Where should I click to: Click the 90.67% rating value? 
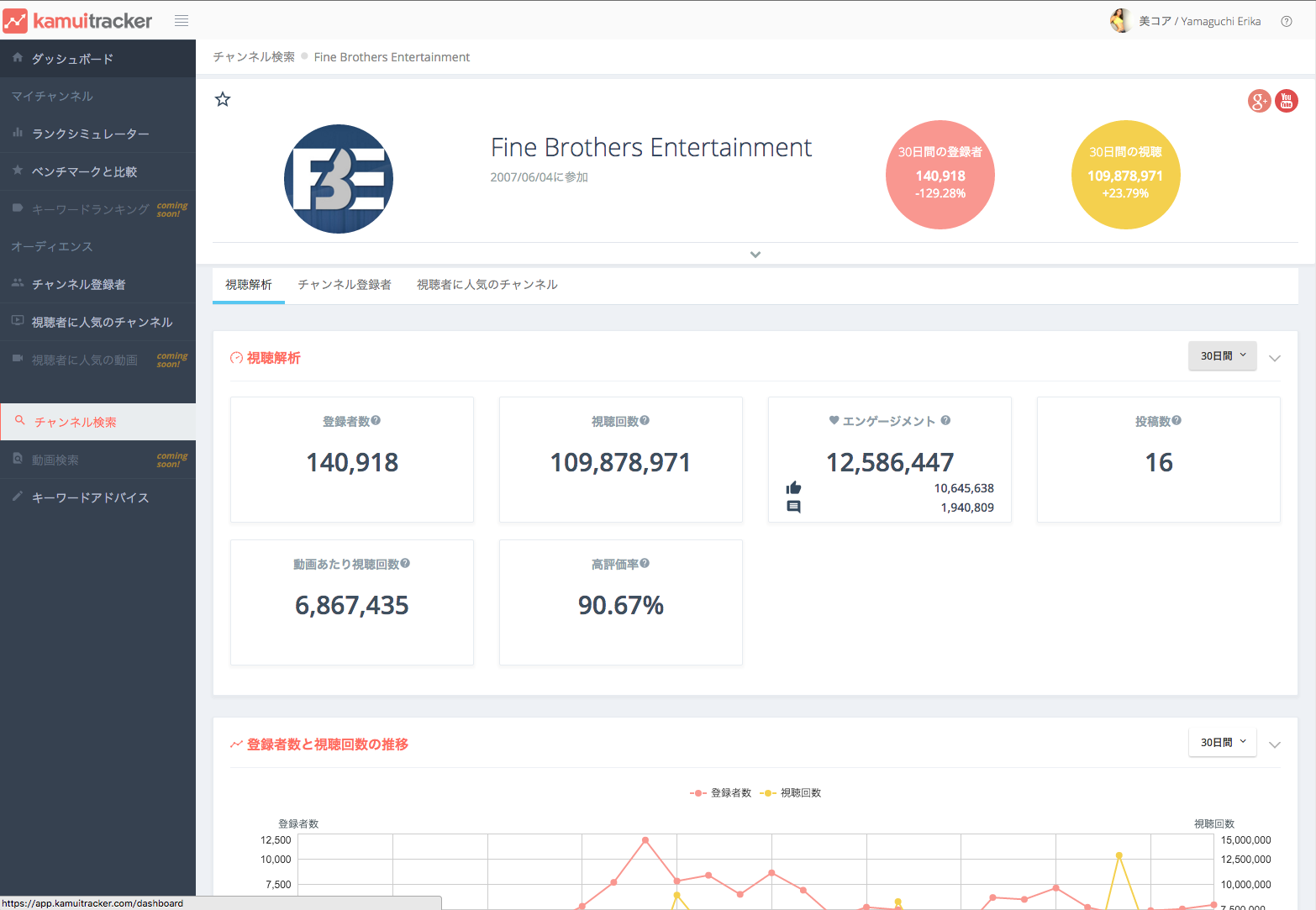pyautogui.click(x=621, y=605)
